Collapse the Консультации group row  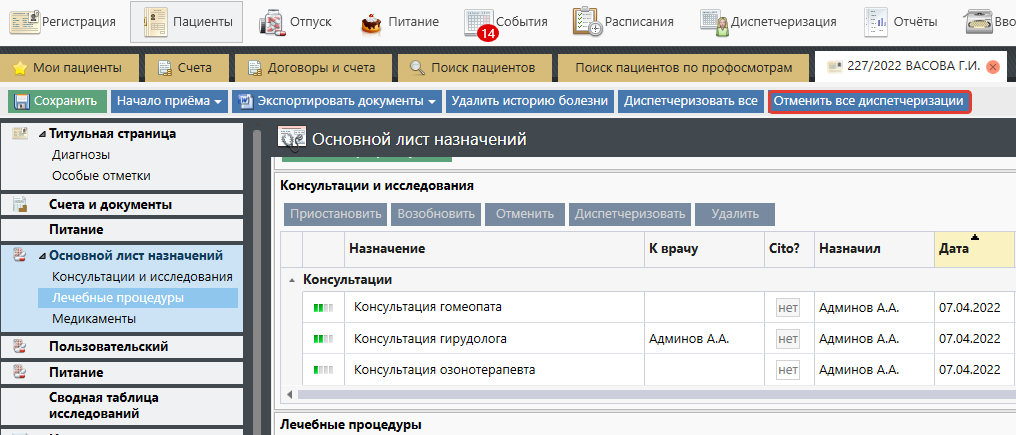pyautogui.click(x=292, y=280)
